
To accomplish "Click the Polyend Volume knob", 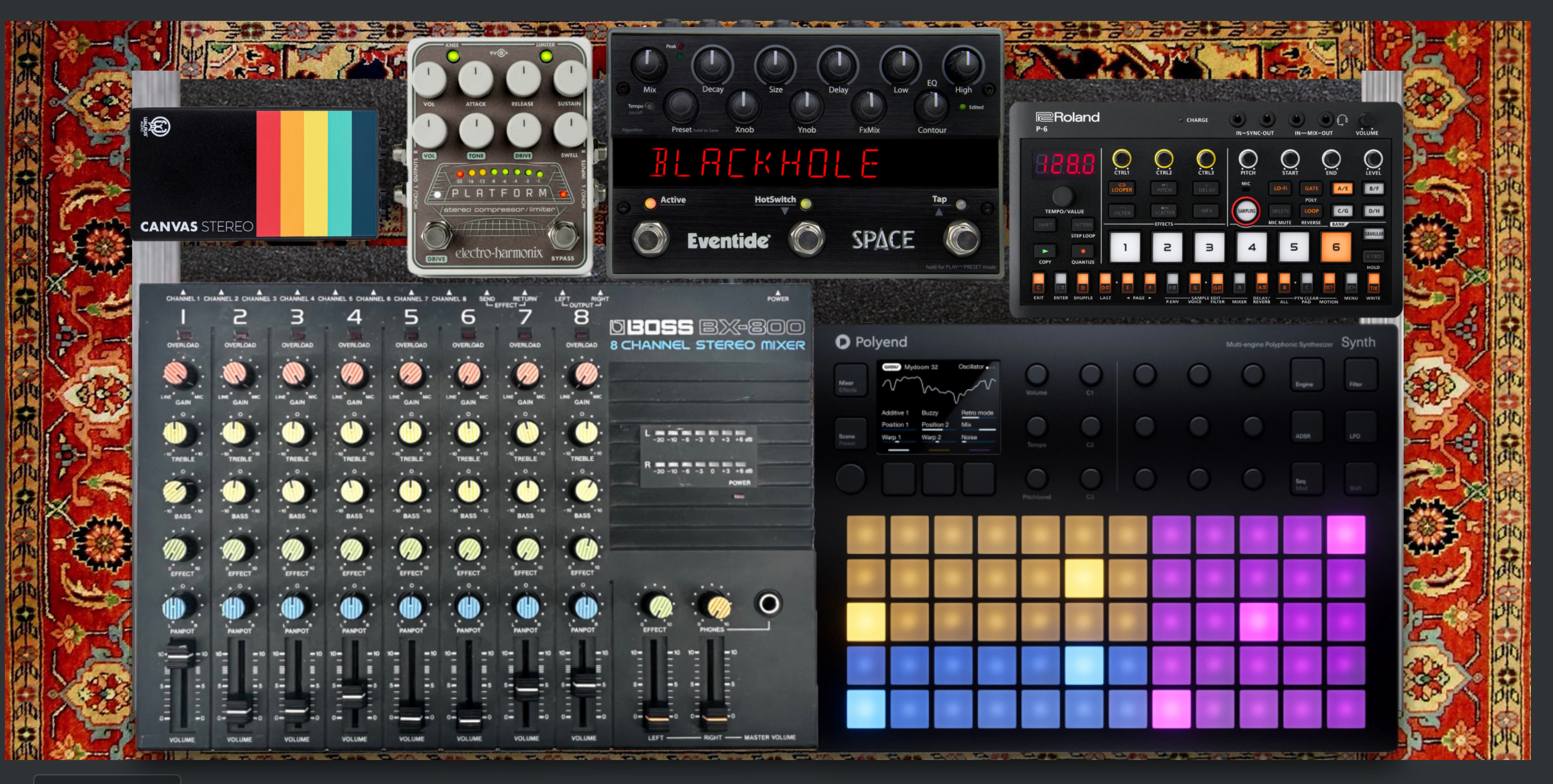I will 1037,374.
